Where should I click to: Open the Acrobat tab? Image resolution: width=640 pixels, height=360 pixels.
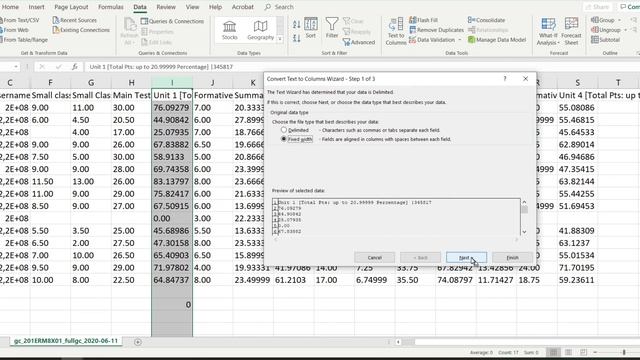click(242, 7)
